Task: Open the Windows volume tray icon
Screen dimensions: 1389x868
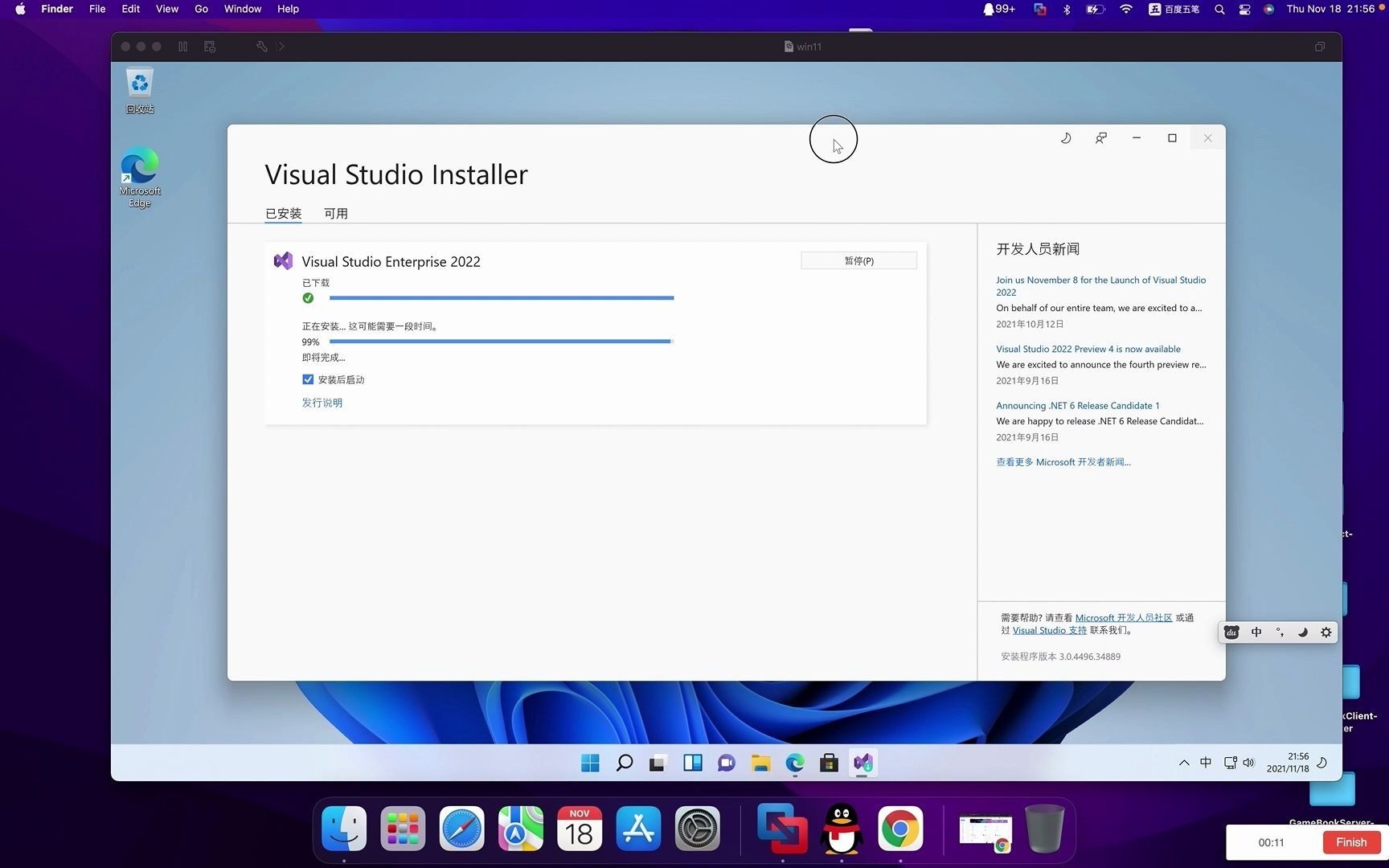Action: point(1248,763)
